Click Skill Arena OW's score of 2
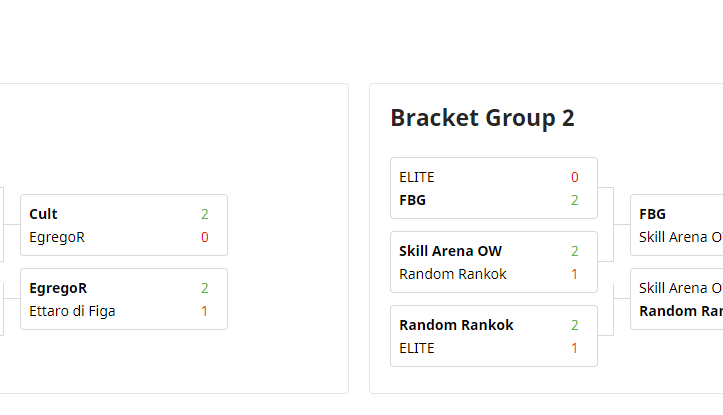723x415 pixels. (x=575, y=251)
